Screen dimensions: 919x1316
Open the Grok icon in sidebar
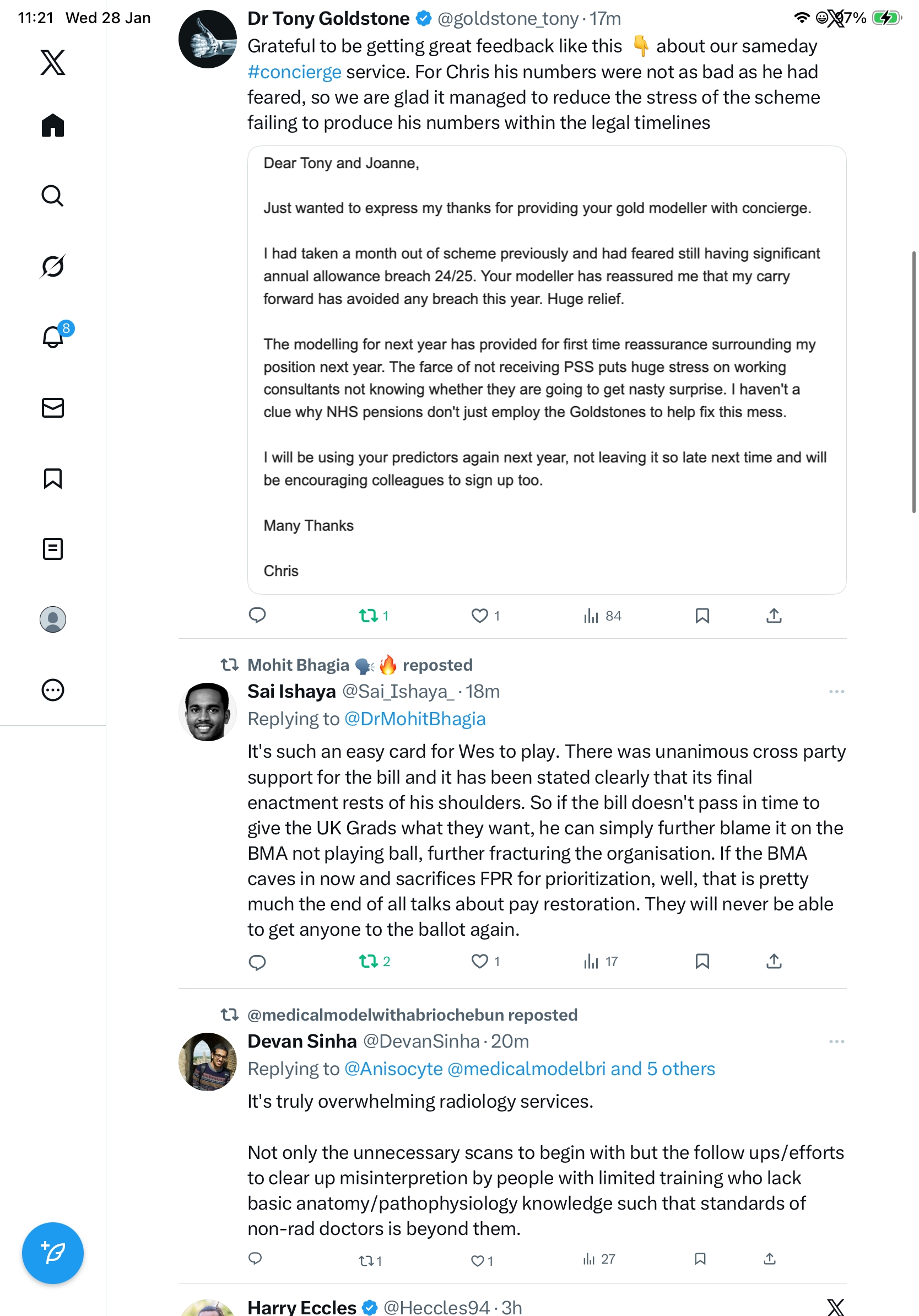(53, 266)
